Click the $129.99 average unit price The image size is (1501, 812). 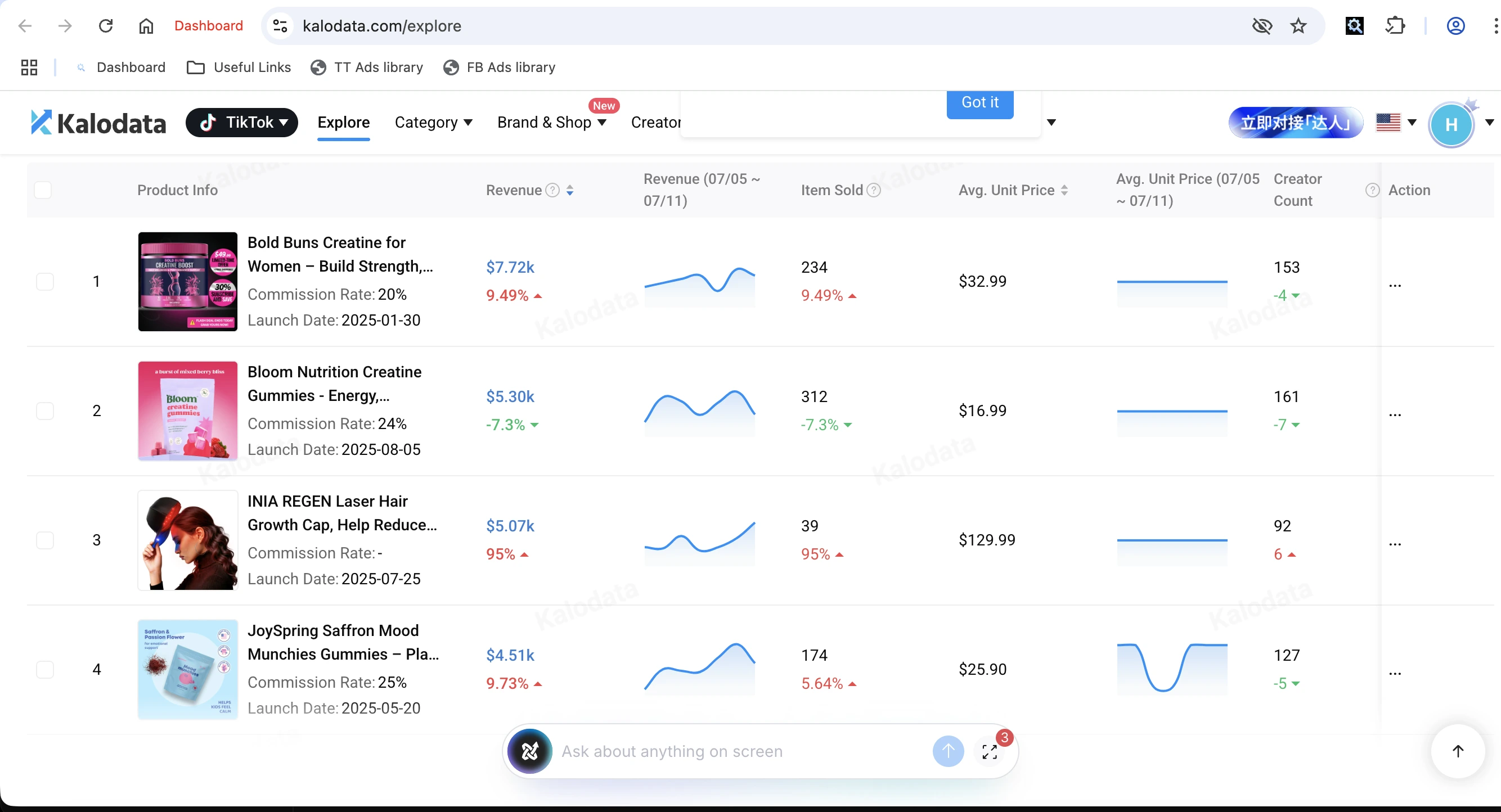[987, 540]
